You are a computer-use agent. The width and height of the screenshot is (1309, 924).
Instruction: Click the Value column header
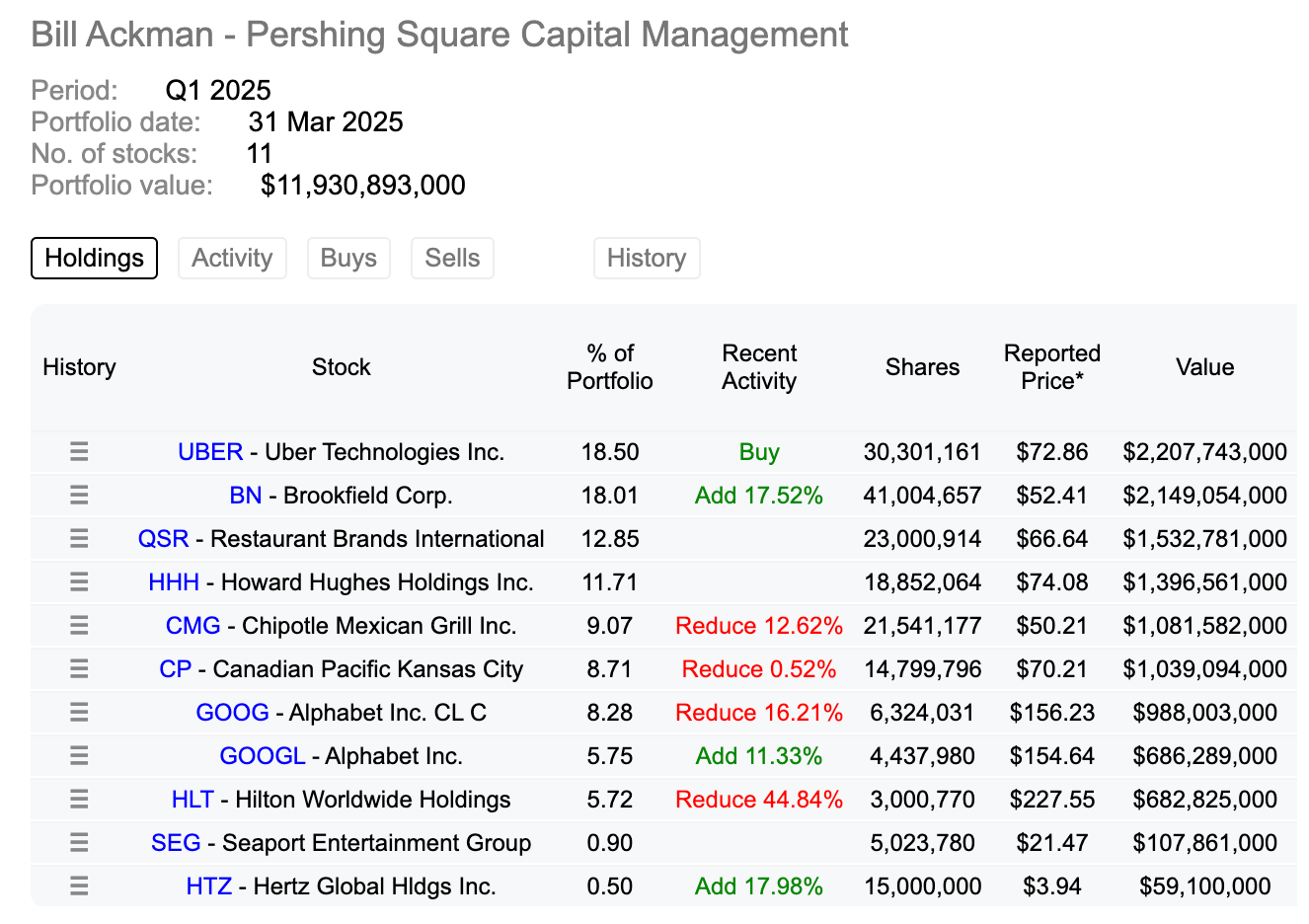point(1205,367)
